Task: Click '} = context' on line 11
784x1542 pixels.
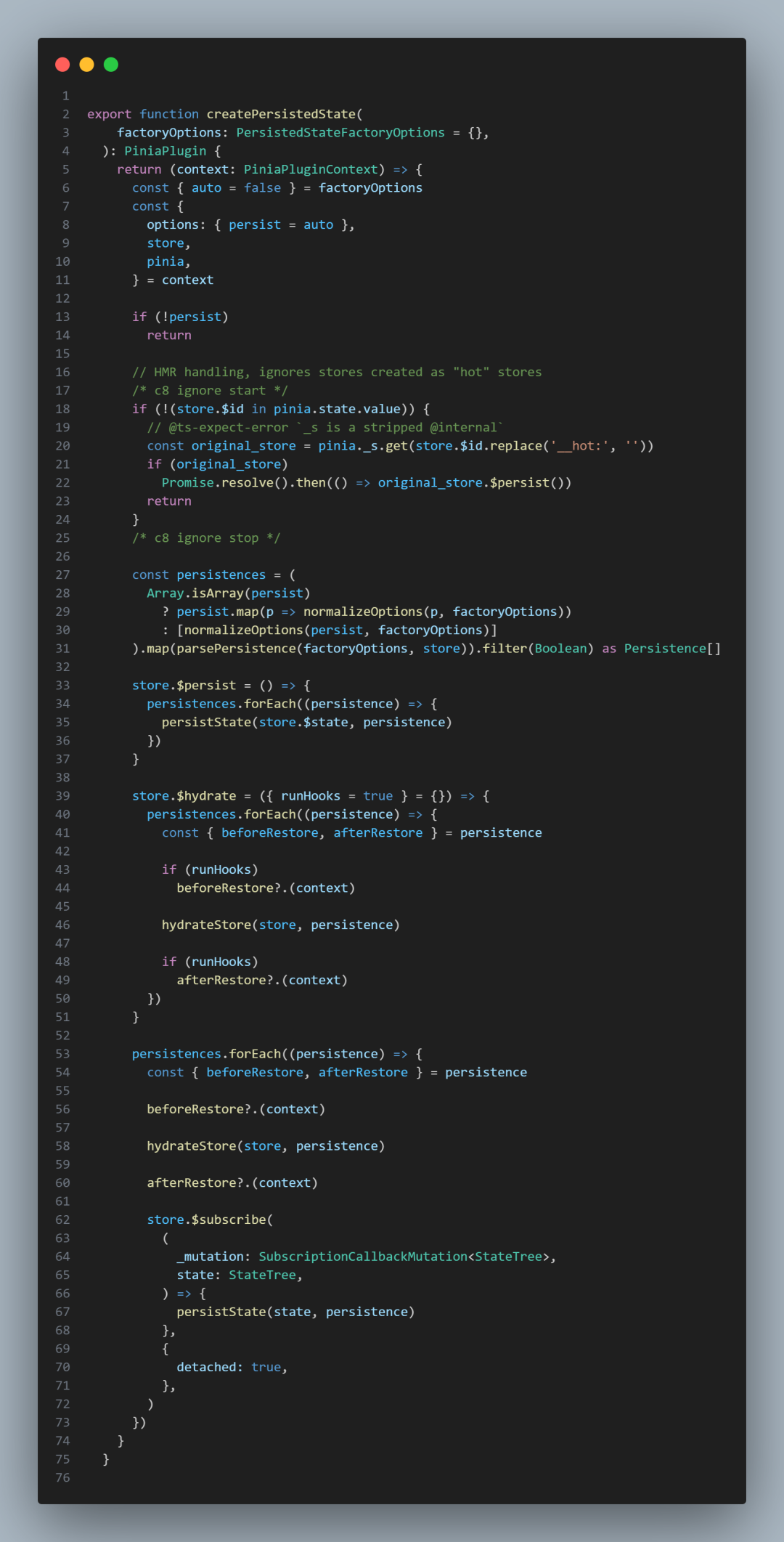Action: [173, 280]
